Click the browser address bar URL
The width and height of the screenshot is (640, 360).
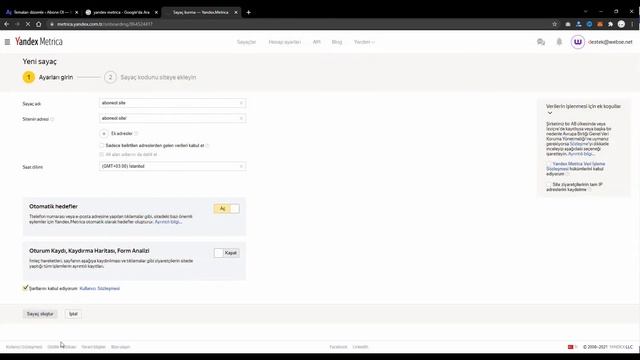click(x=104, y=24)
